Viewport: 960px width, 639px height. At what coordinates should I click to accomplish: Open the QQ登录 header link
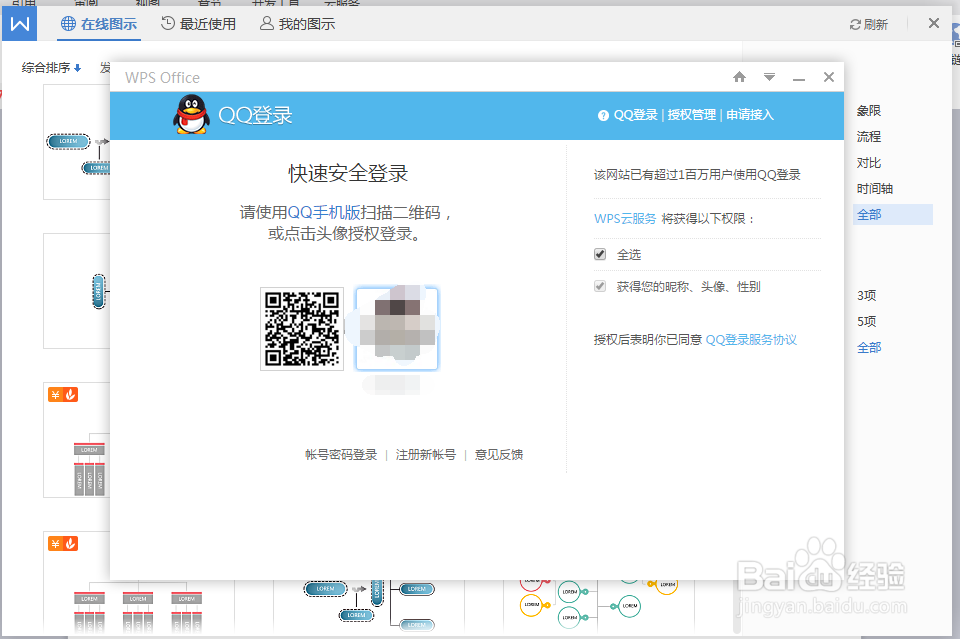[x=636, y=114]
